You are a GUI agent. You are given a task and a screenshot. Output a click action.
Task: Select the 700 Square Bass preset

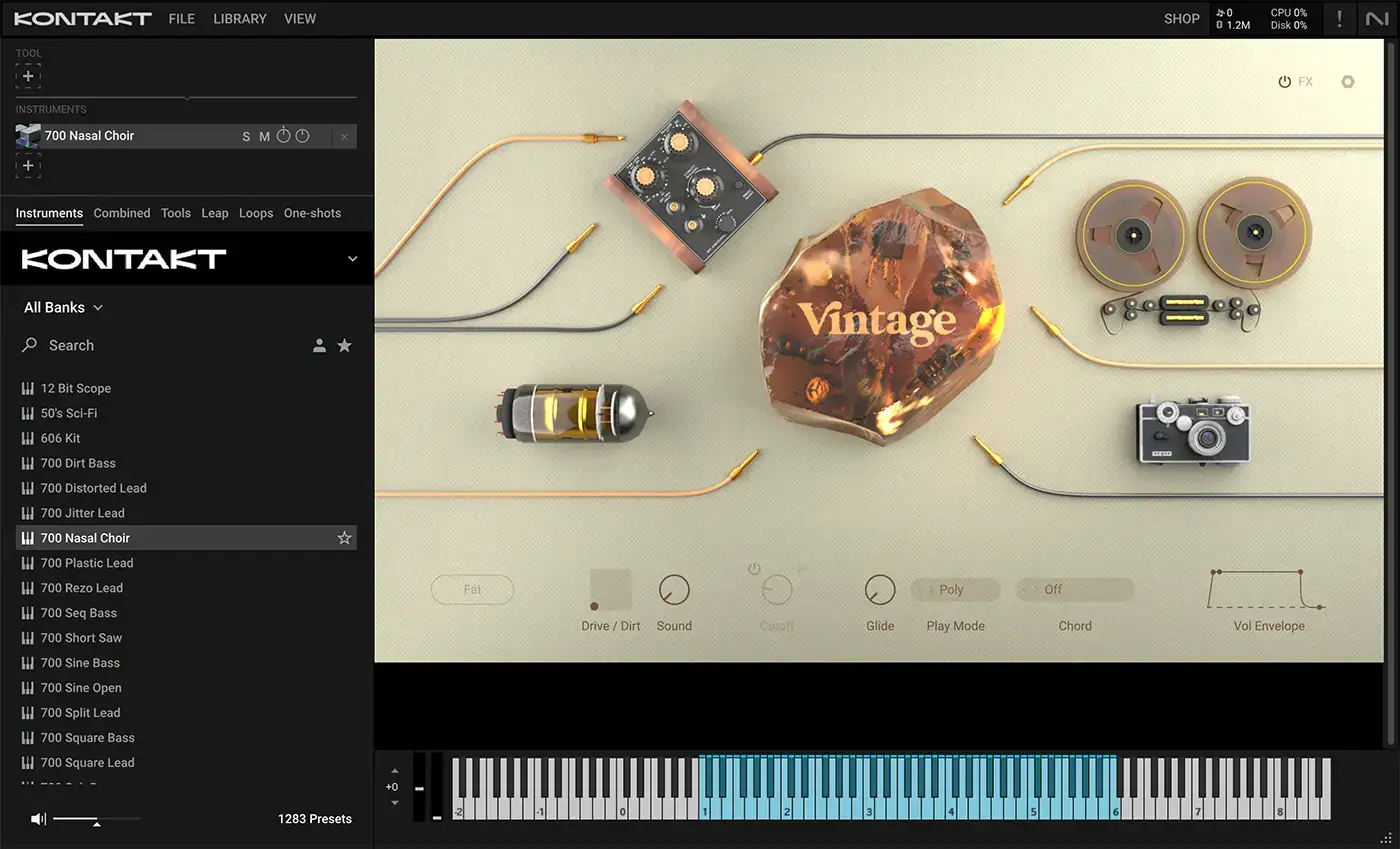click(186, 738)
